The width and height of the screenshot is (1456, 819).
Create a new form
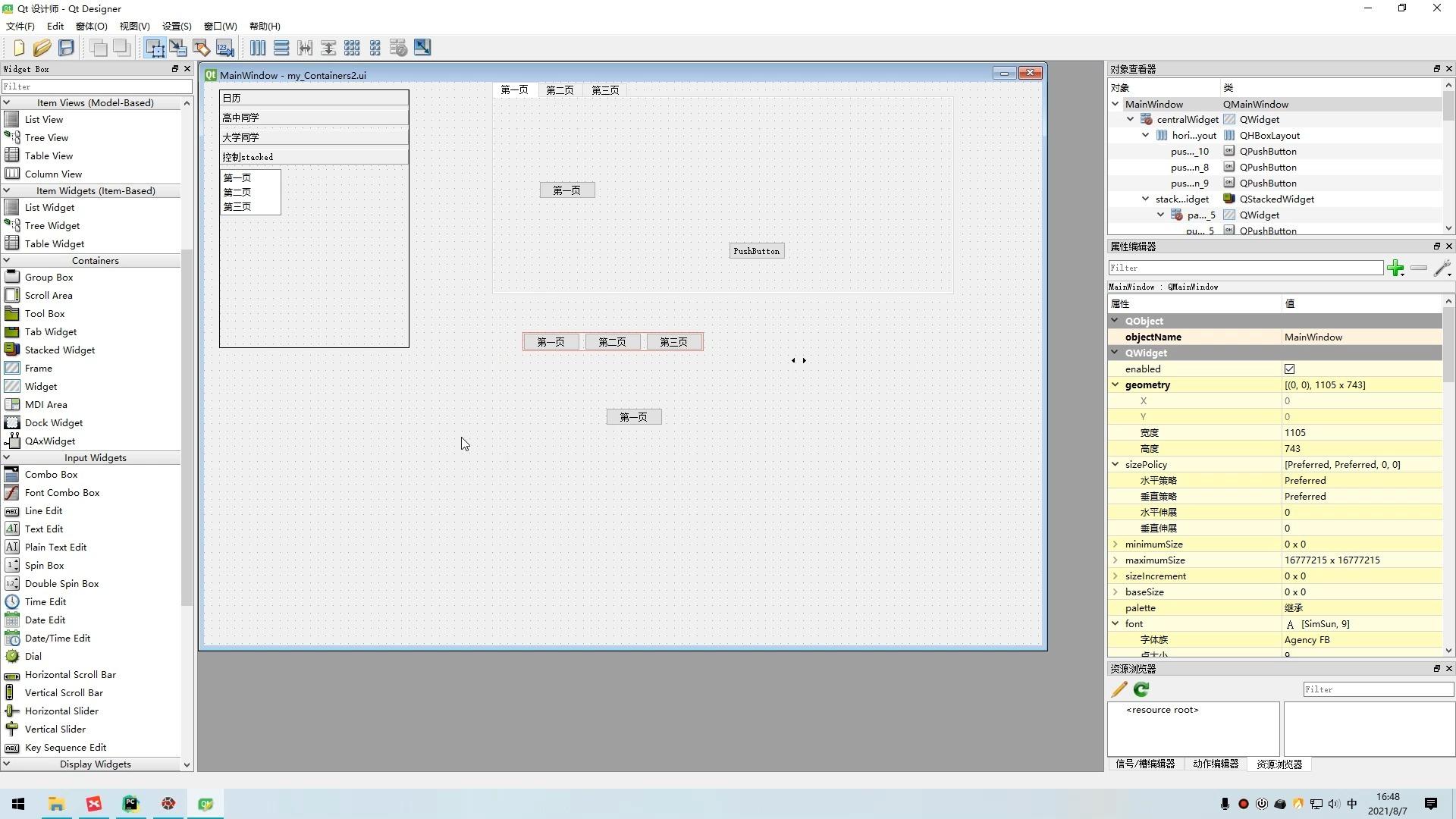click(x=18, y=47)
